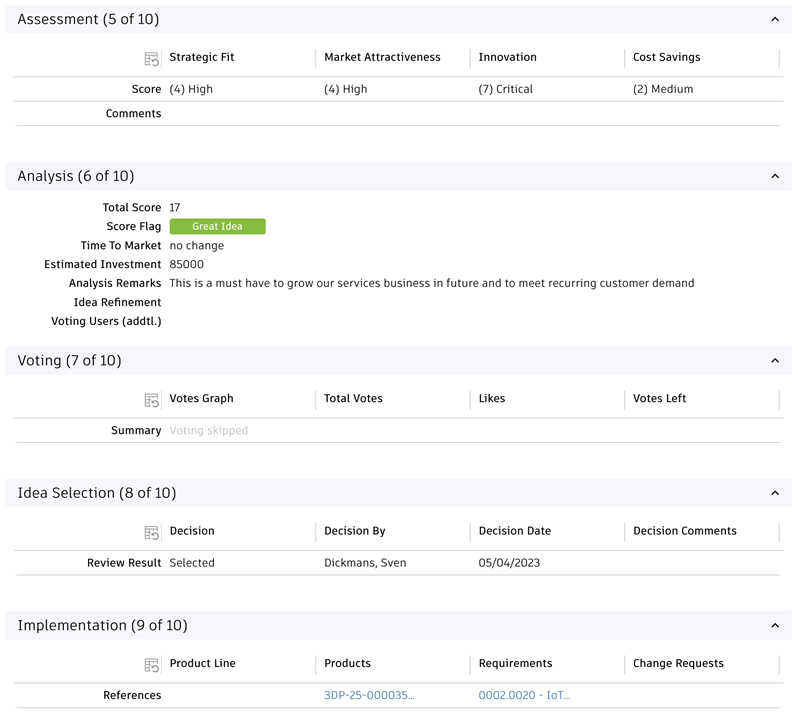Click the Comments field in Assessment
Viewport: 798px width, 717px height.
tap(470, 114)
